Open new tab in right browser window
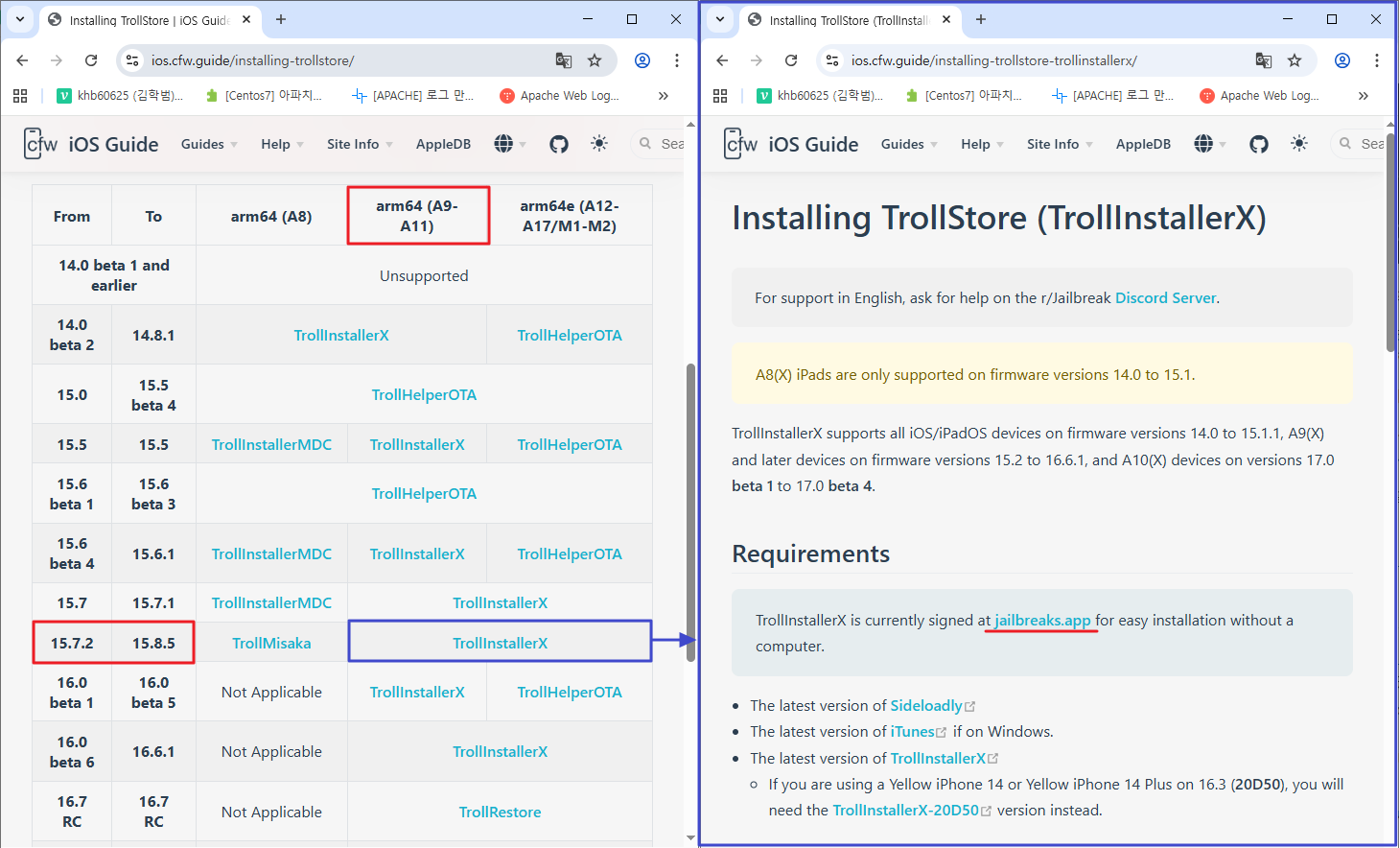The width and height of the screenshot is (1400, 848). (x=981, y=19)
